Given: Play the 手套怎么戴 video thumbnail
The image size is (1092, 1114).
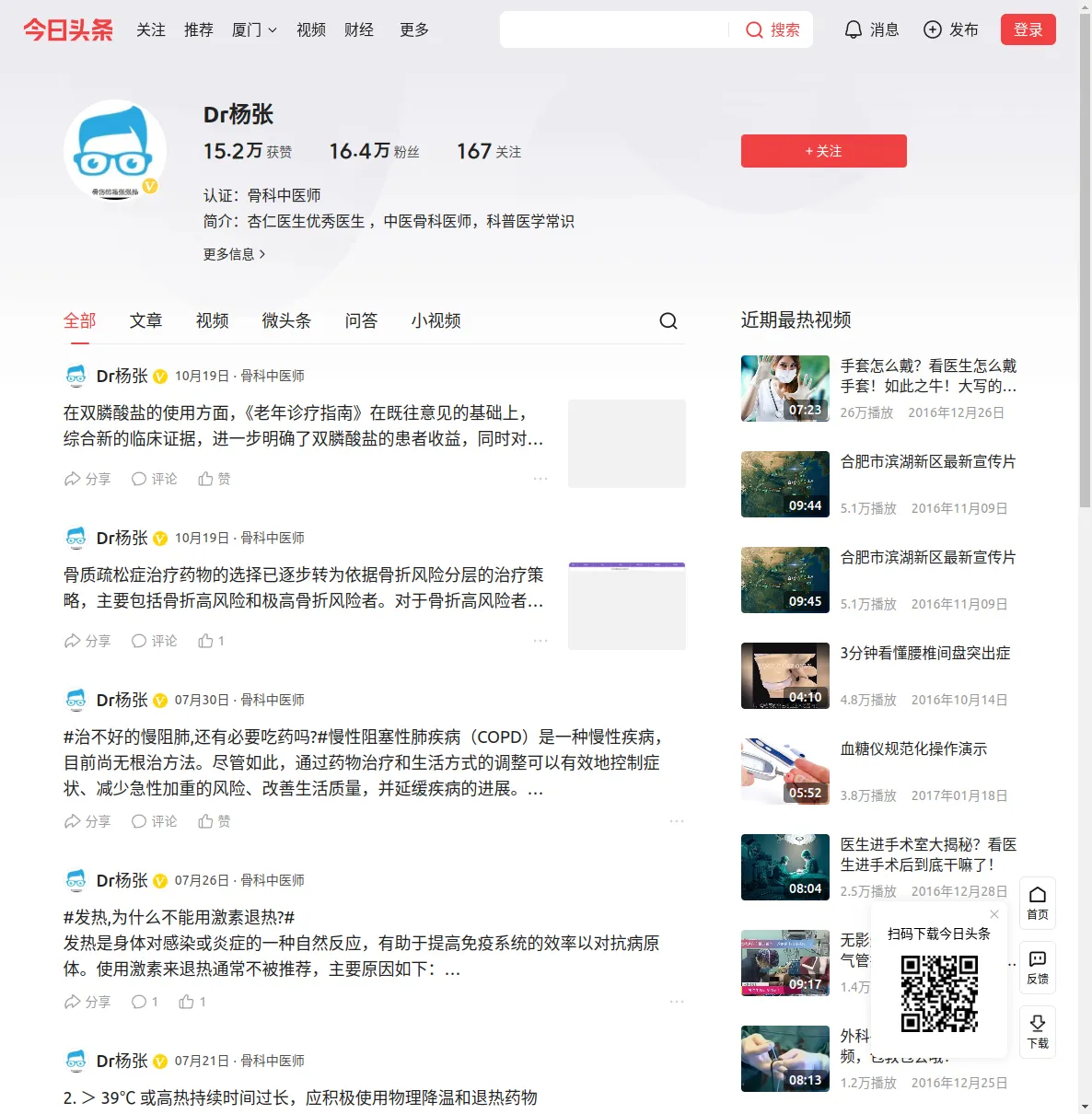Looking at the screenshot, I should click(785, 389).
